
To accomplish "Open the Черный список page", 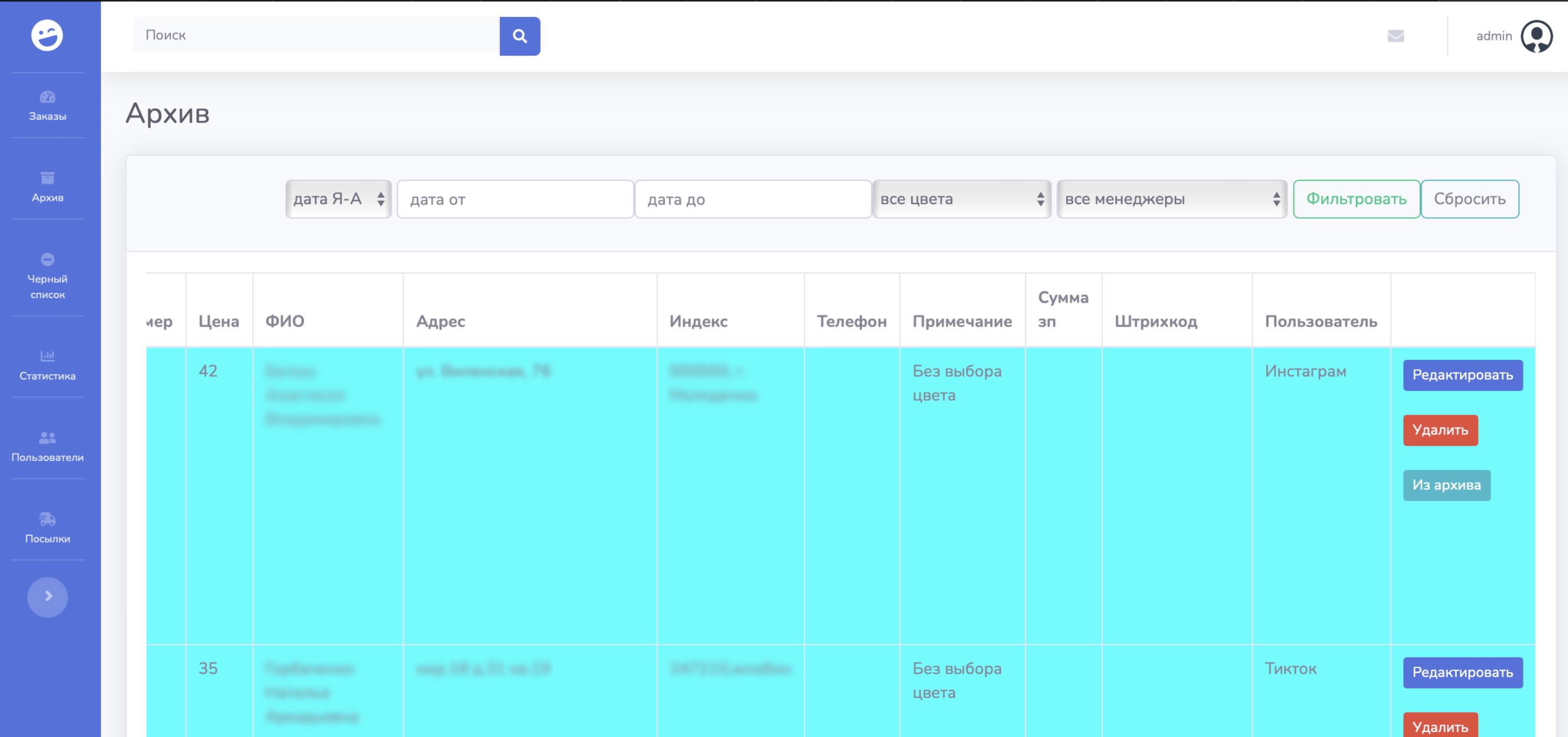I will 47,277.
